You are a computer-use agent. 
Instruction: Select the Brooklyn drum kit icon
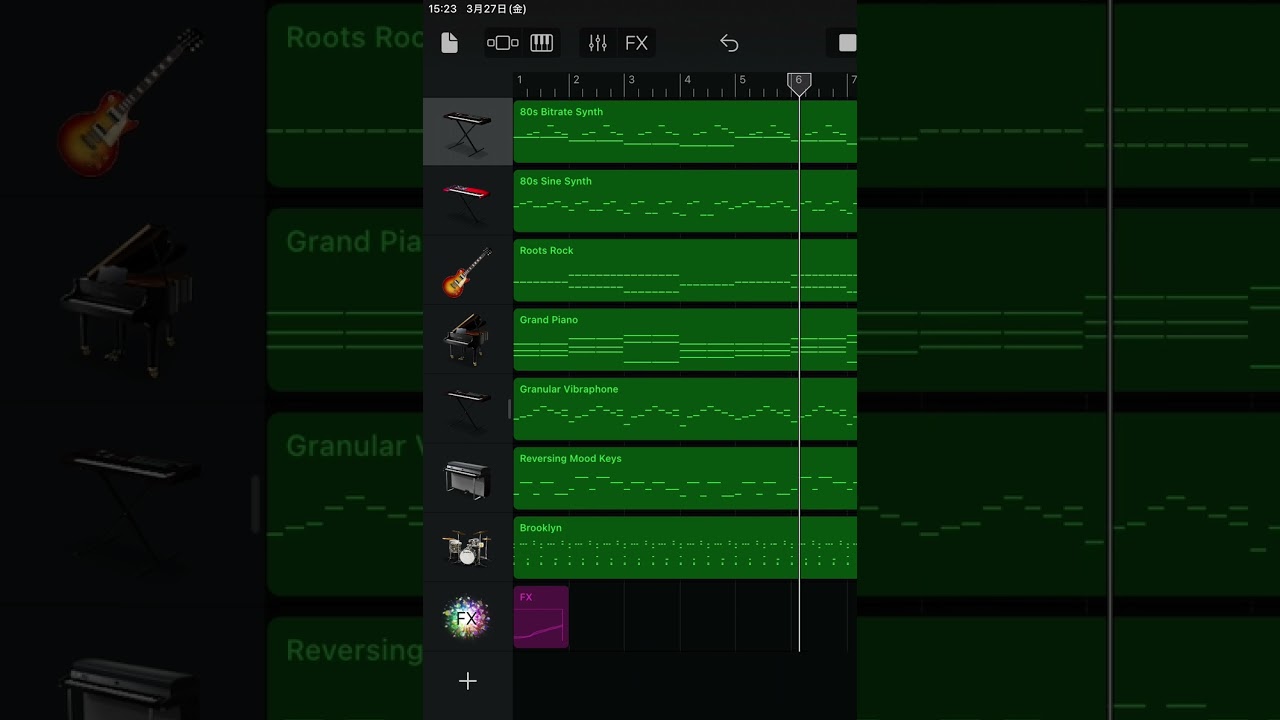point(467,548)
